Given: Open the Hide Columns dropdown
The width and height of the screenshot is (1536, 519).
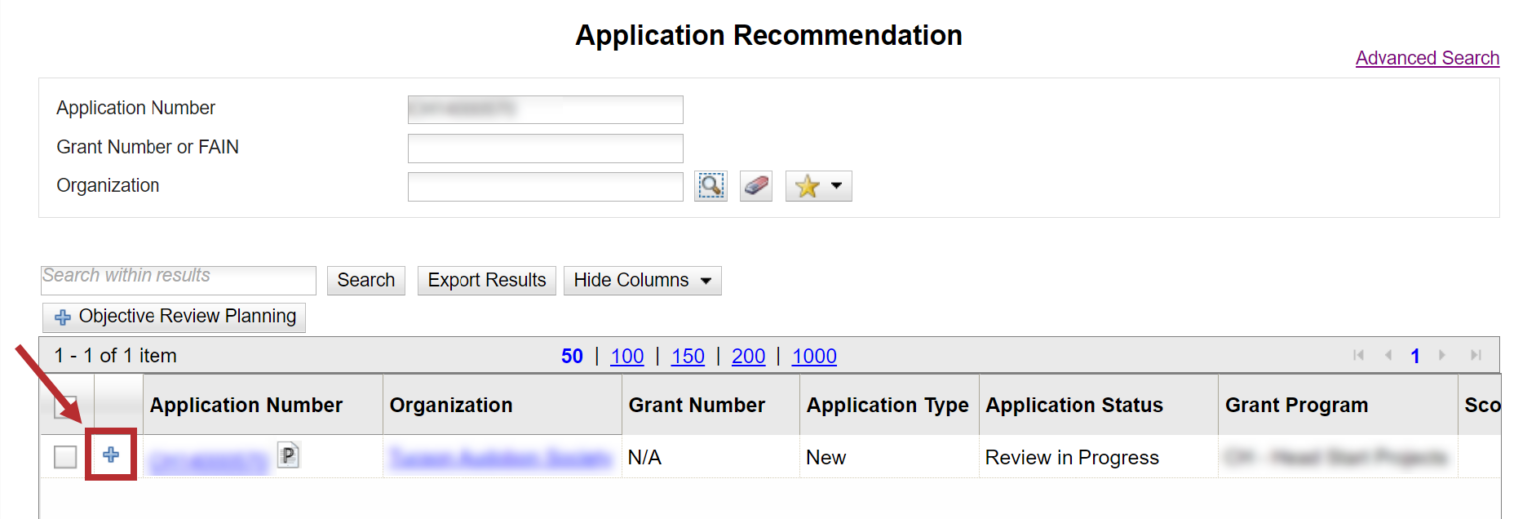Looking at the screenshot, I should (642, 280).
